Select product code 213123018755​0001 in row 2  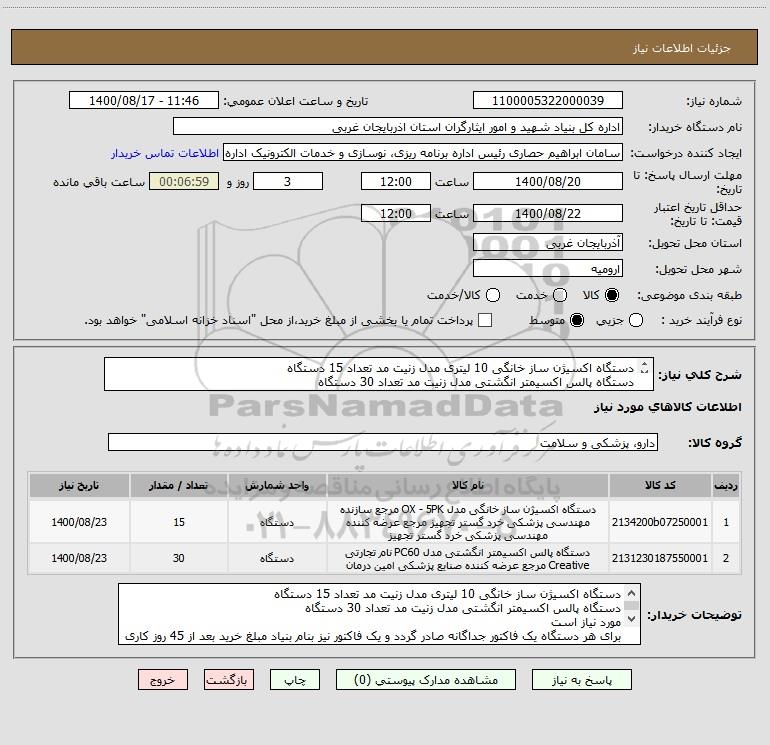(x=660, y=558)
